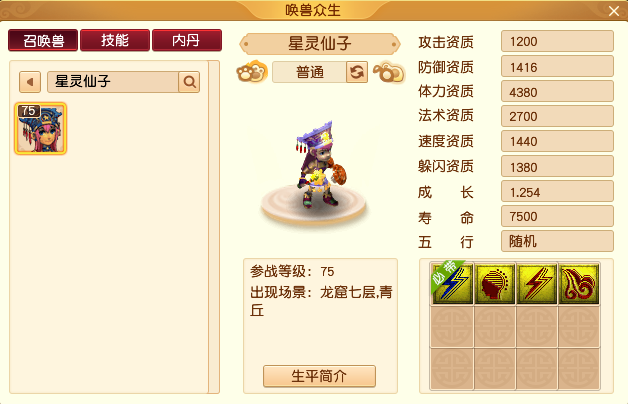Open the 技能 tab

[115, 40]
